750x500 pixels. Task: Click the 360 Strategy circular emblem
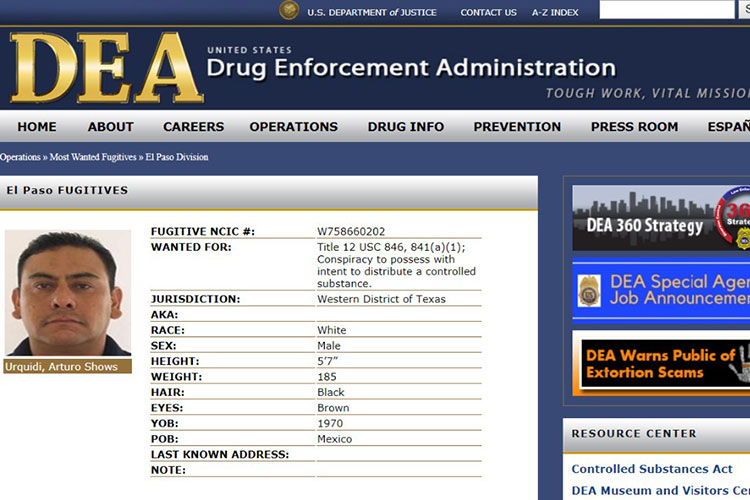click(x=734, y=217)
